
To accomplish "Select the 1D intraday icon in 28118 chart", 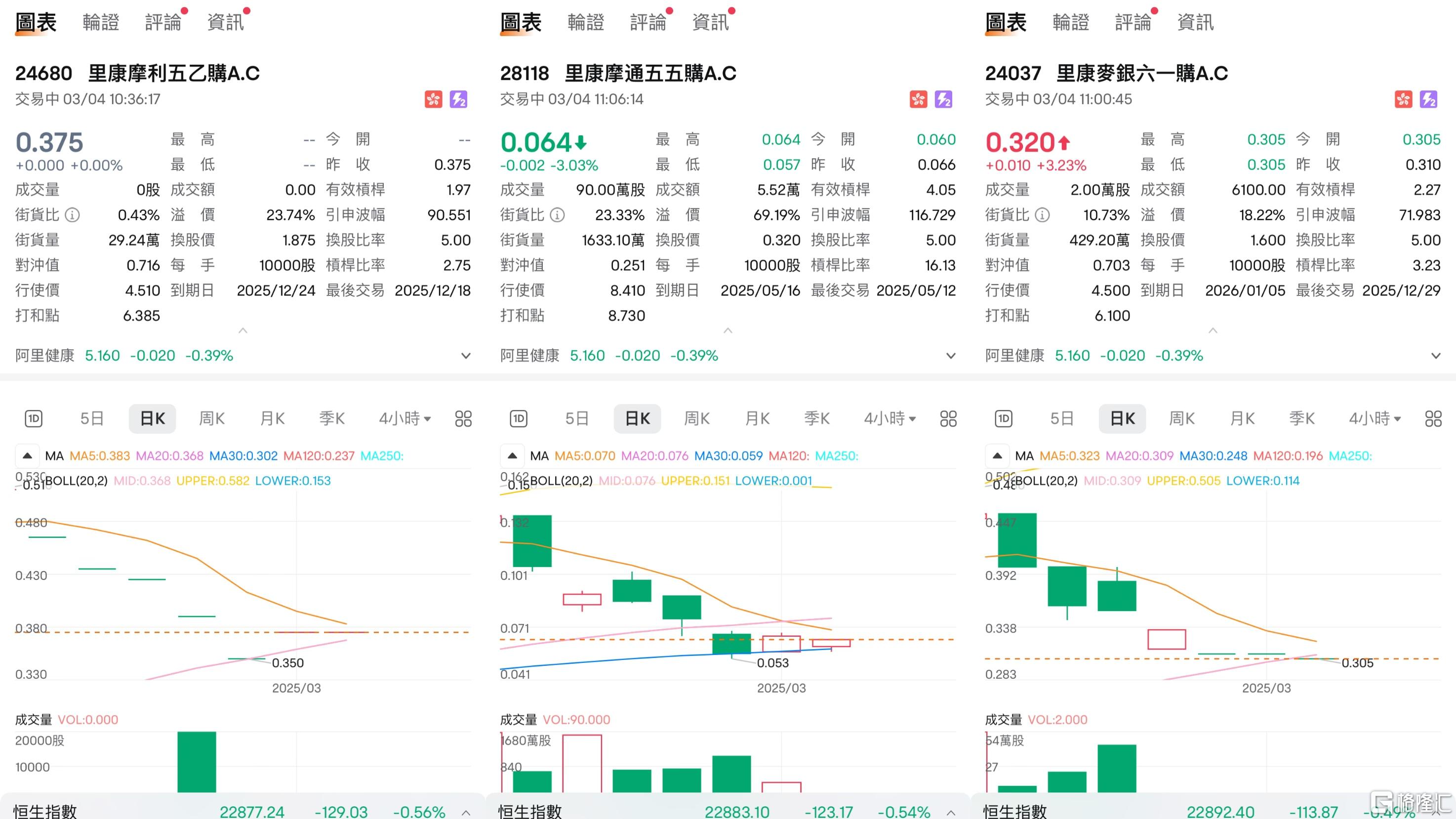I will point(519,419).
